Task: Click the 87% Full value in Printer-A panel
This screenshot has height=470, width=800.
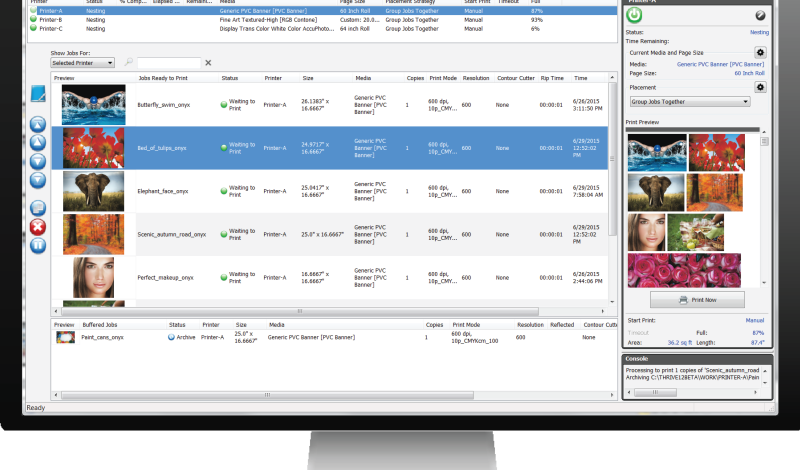Action: [758, 333]
